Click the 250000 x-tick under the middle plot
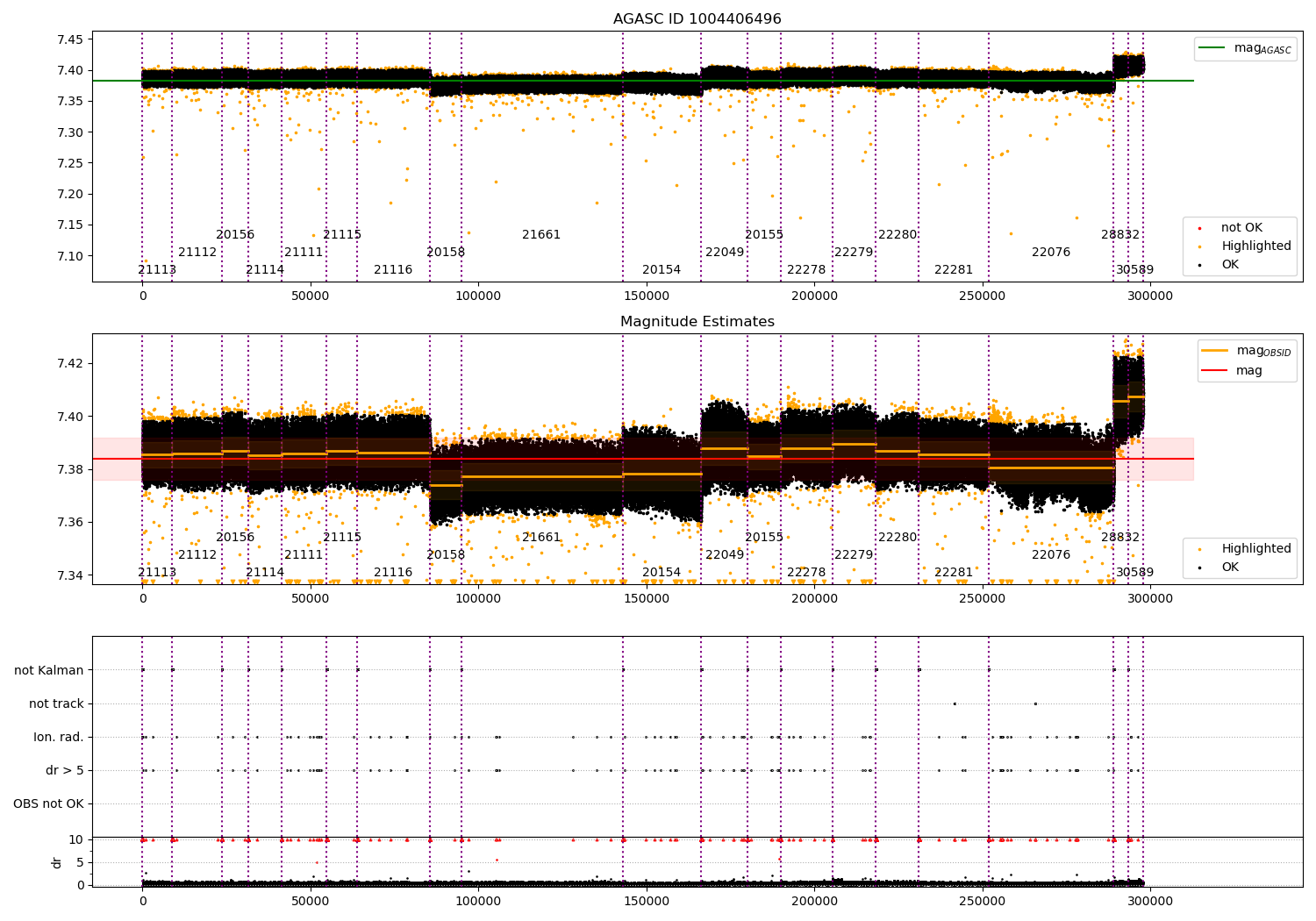Screen dimensions: 1316x921 point(982,599)
